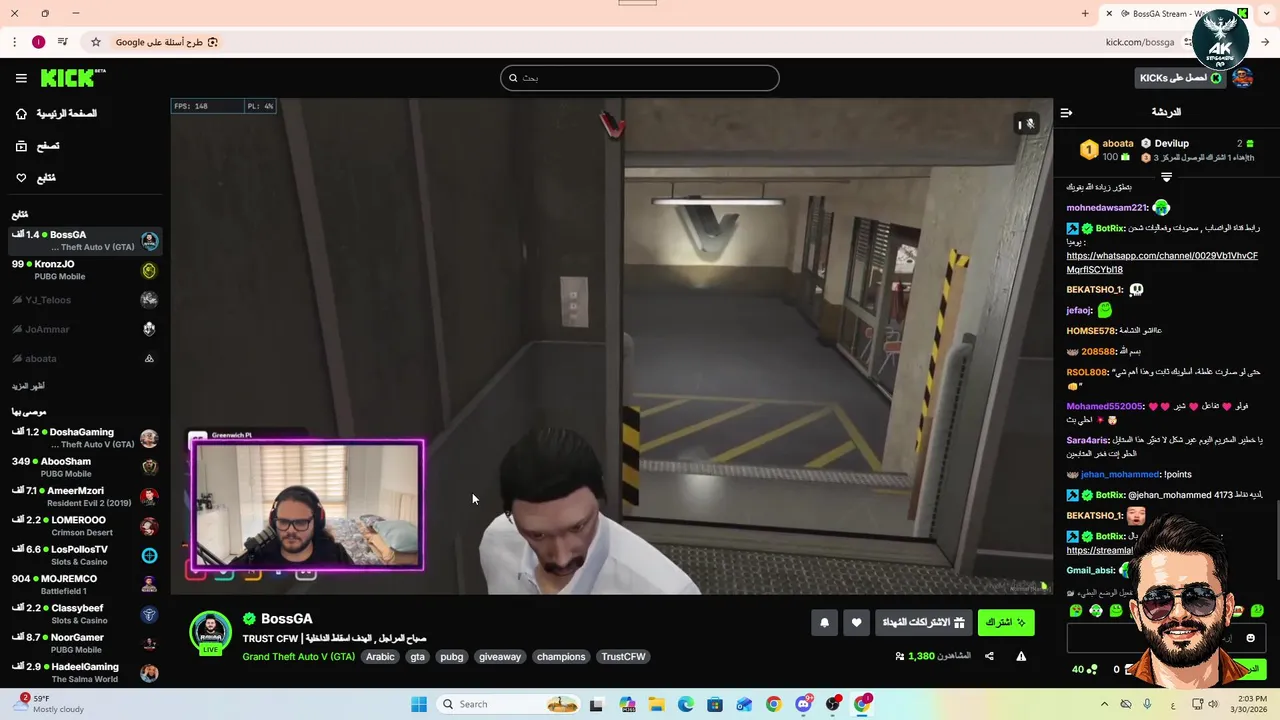
Task: Click the notification bell button
Action: [x=824, y=623]
